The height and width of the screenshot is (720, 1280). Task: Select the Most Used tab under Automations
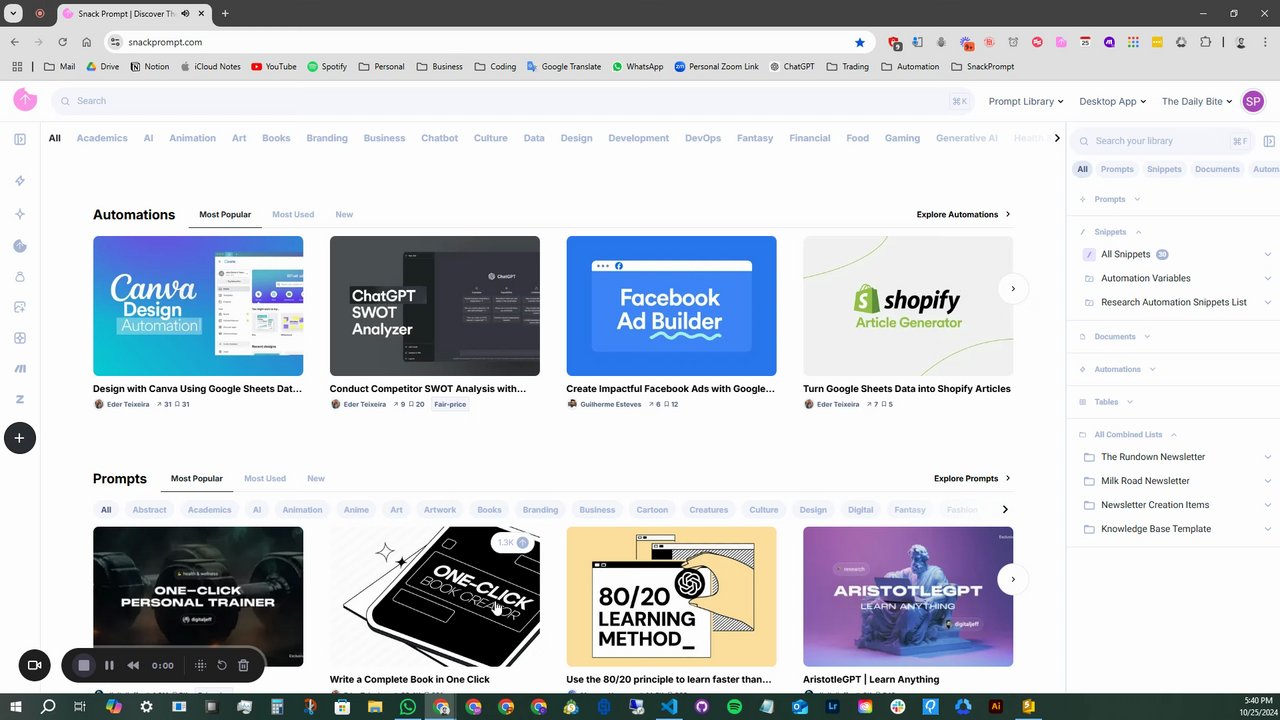[x=293, y=214]
